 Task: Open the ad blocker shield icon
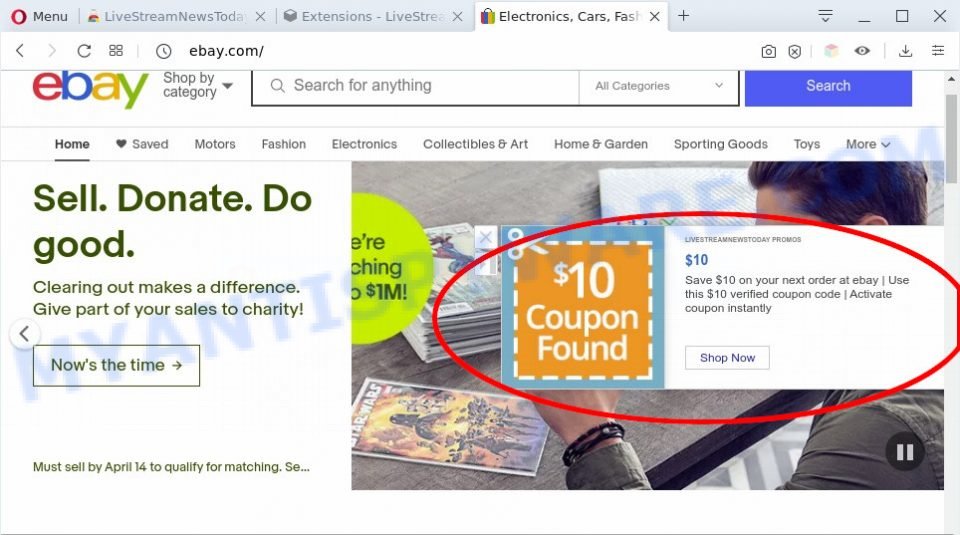click(795, 51)
